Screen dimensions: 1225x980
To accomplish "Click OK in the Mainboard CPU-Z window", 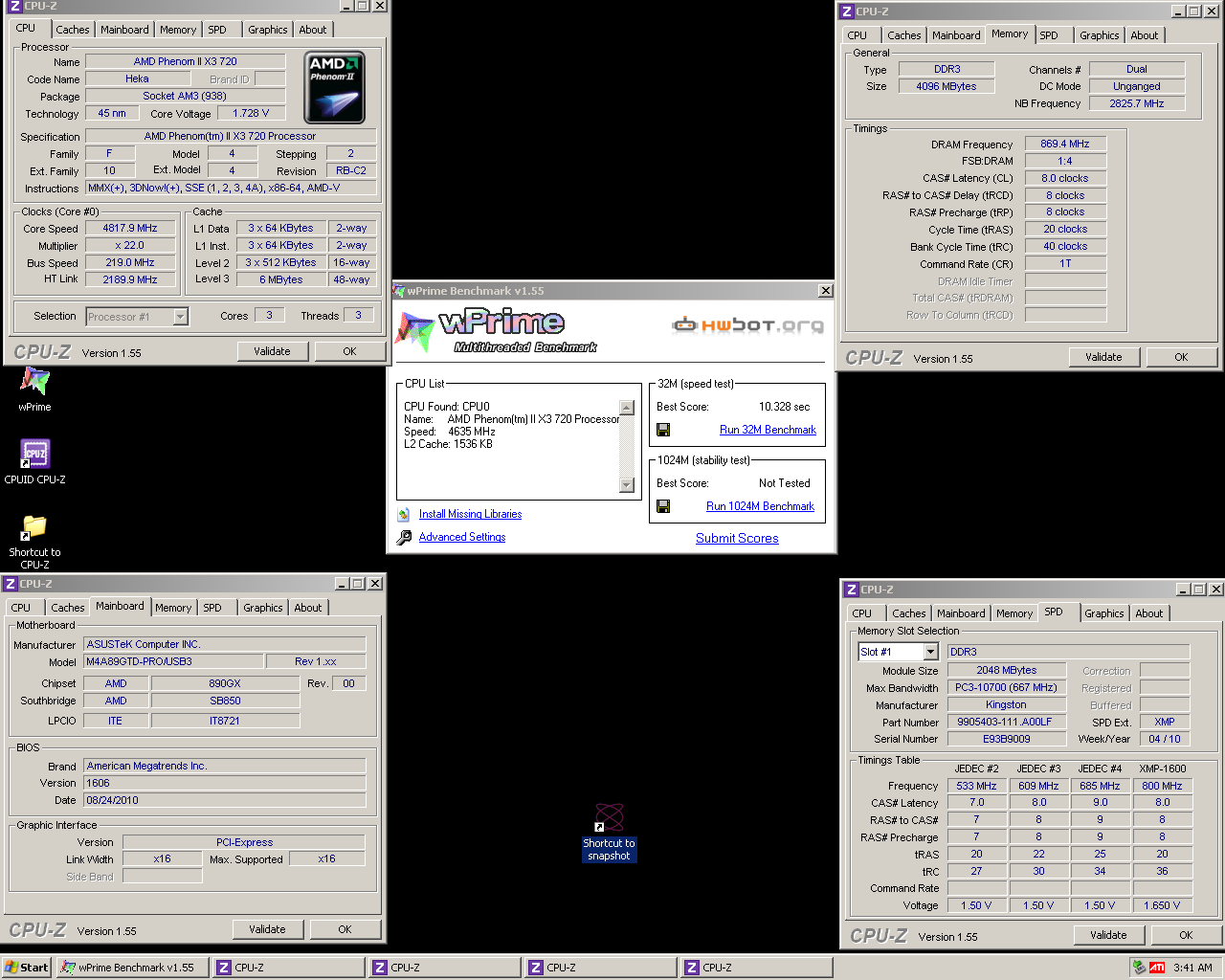I will pos(345,929).
